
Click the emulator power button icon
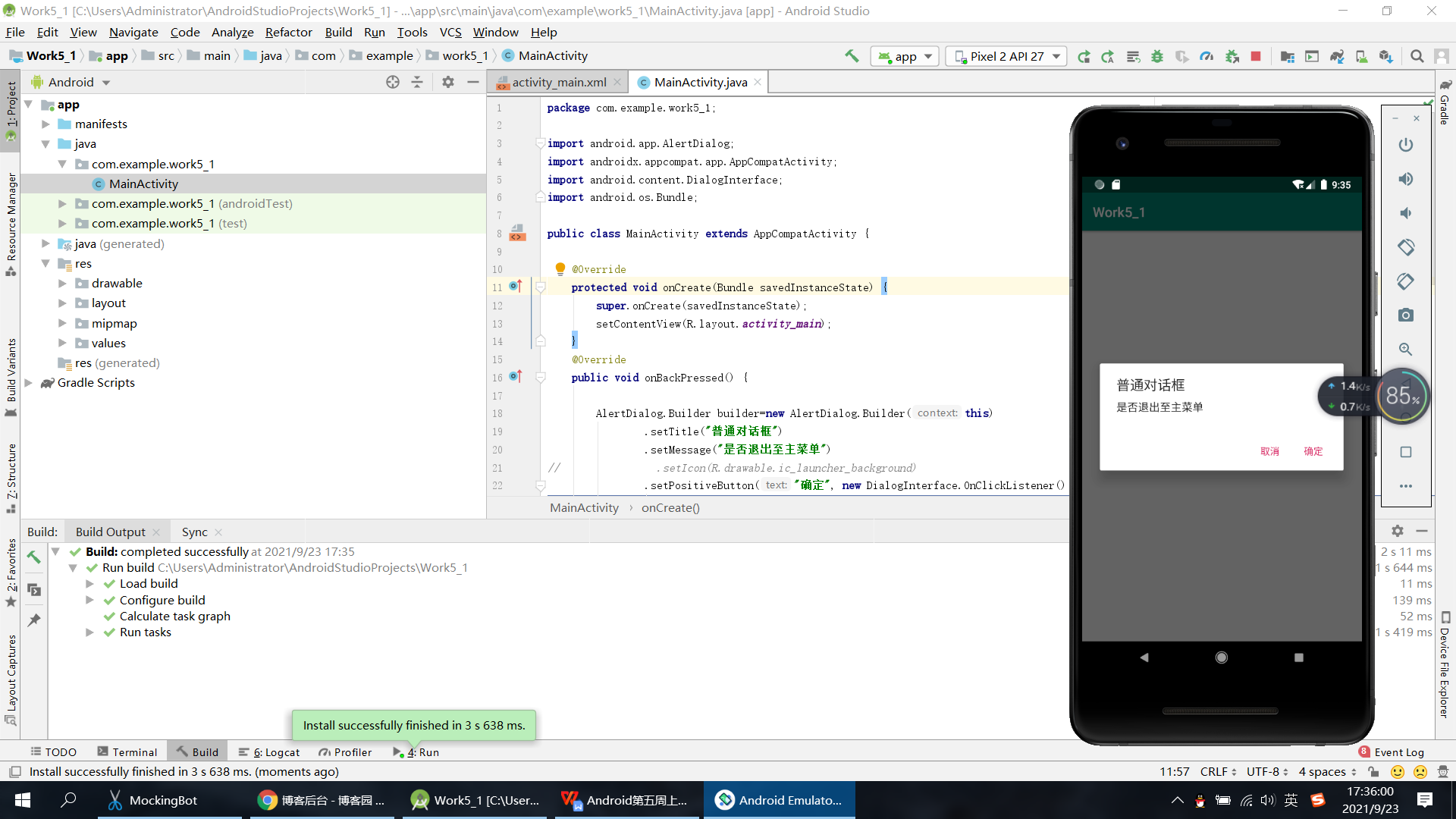pyautogui.click(x=1405, y=145)
